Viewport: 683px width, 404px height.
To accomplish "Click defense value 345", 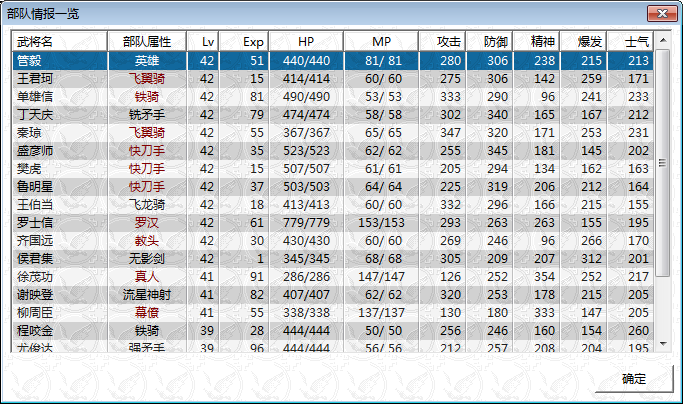I will tap(497, 151).
